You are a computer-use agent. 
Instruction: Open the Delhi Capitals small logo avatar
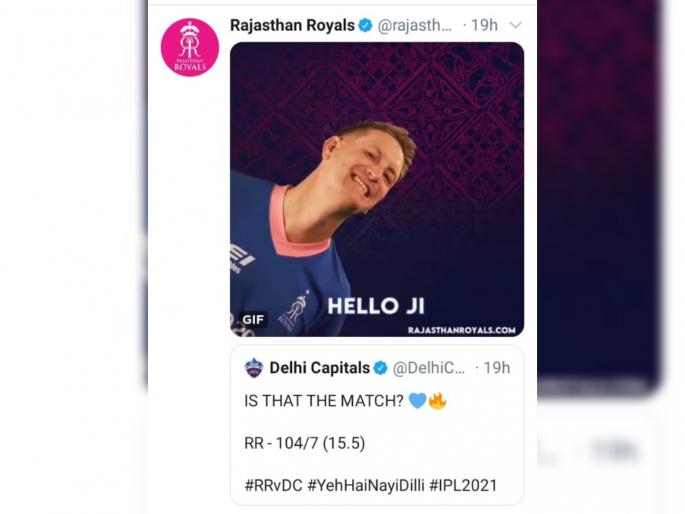click(254, 368)
